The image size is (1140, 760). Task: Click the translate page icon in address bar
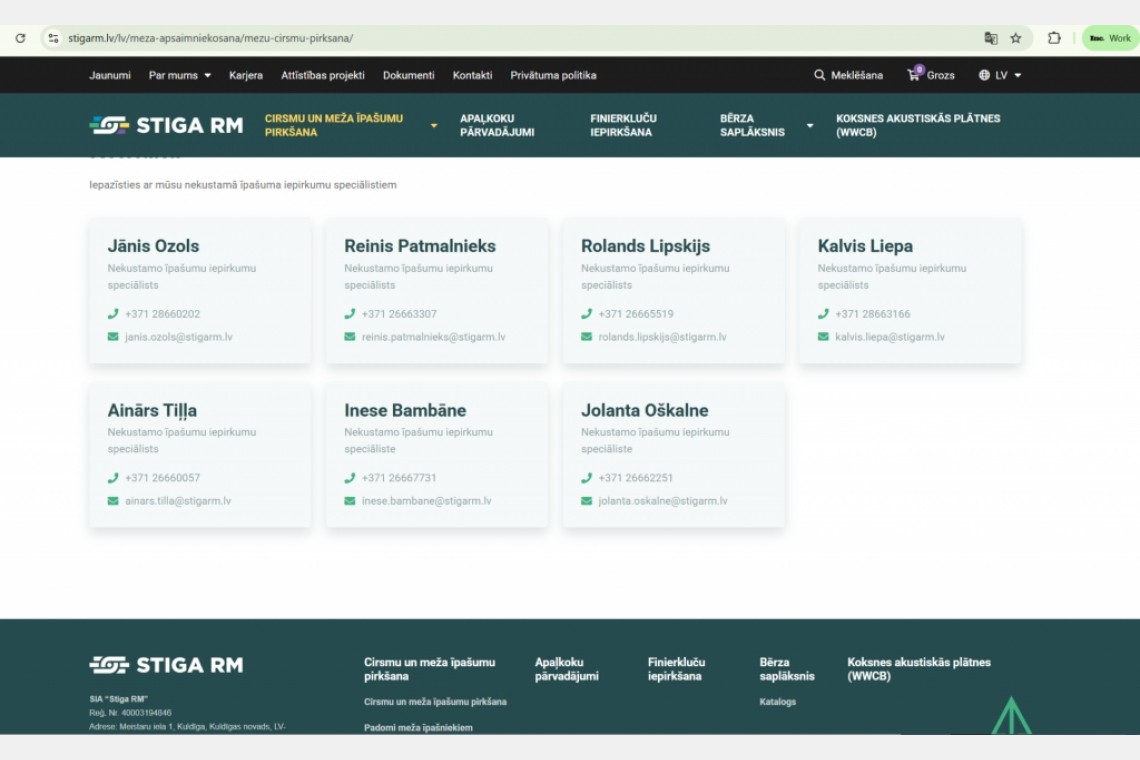(x=991, y=38)
